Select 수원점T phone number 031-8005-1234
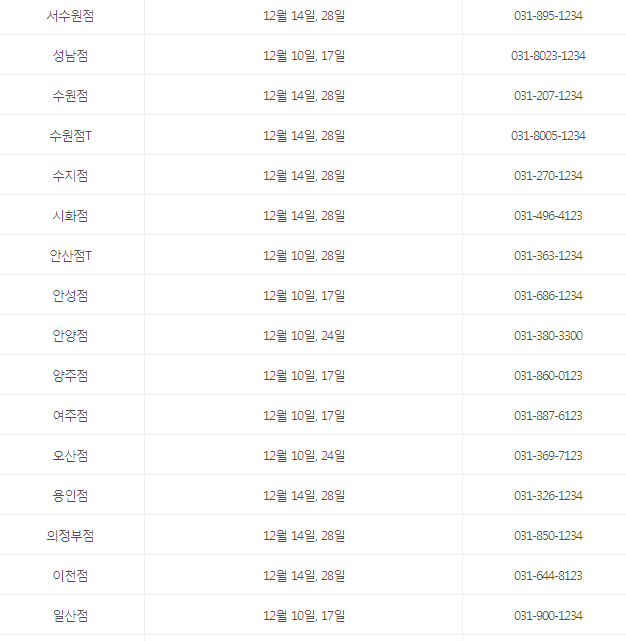 [x=548, y=136]
